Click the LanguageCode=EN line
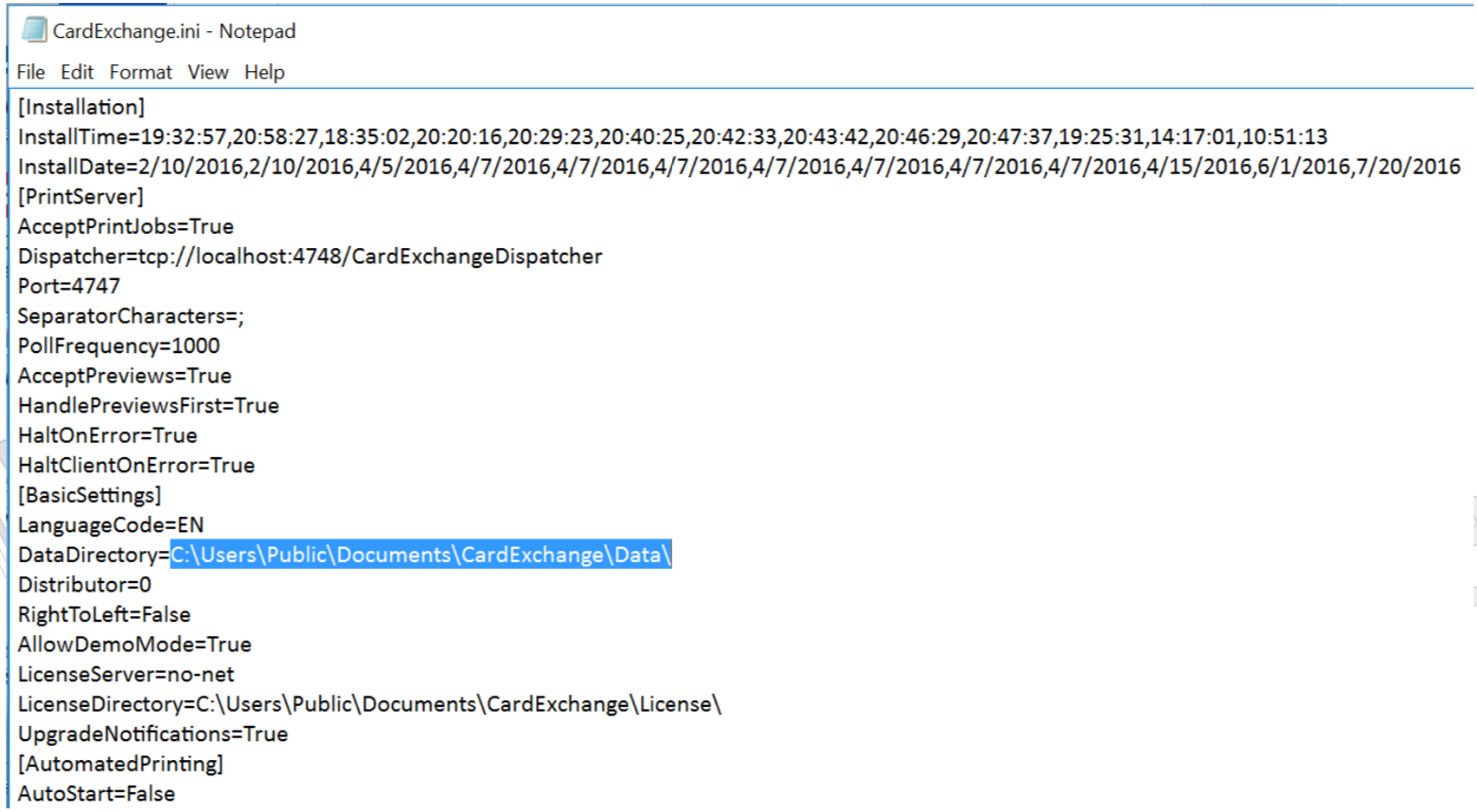1477x812 pixels. tap(111, 525)
